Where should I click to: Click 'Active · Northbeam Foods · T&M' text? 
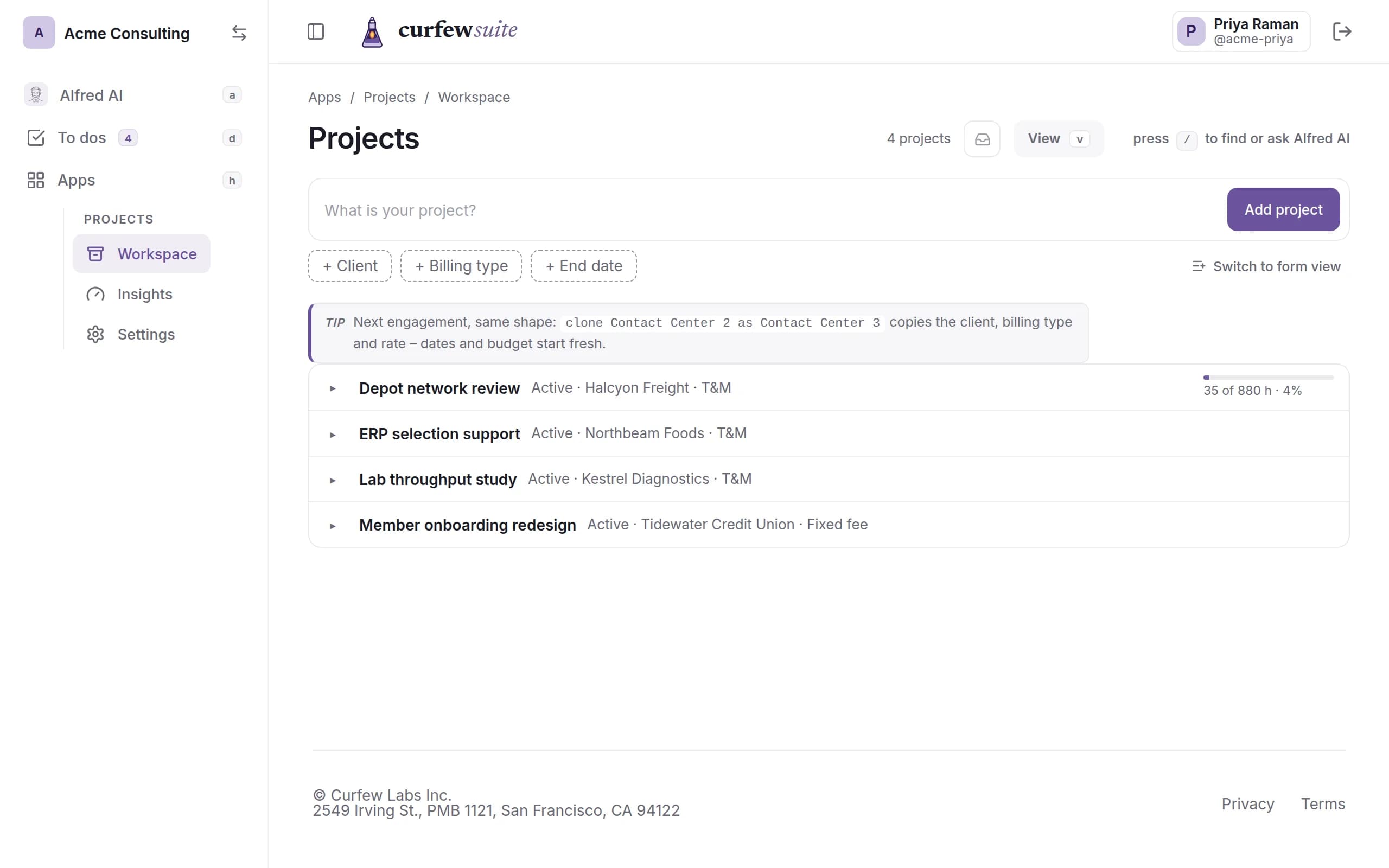(639, 433)
